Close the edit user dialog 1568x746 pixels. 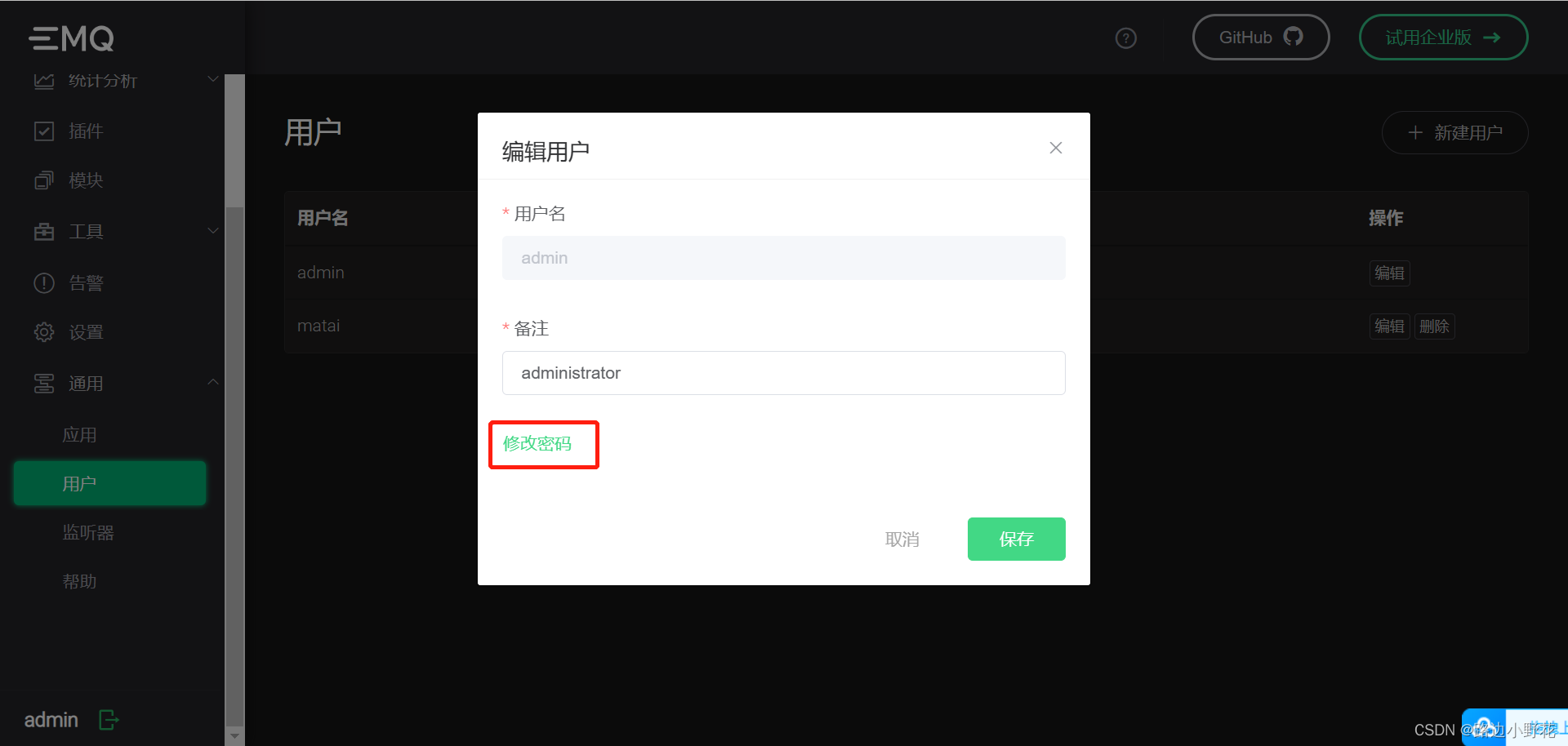[x=1055, y=148]
